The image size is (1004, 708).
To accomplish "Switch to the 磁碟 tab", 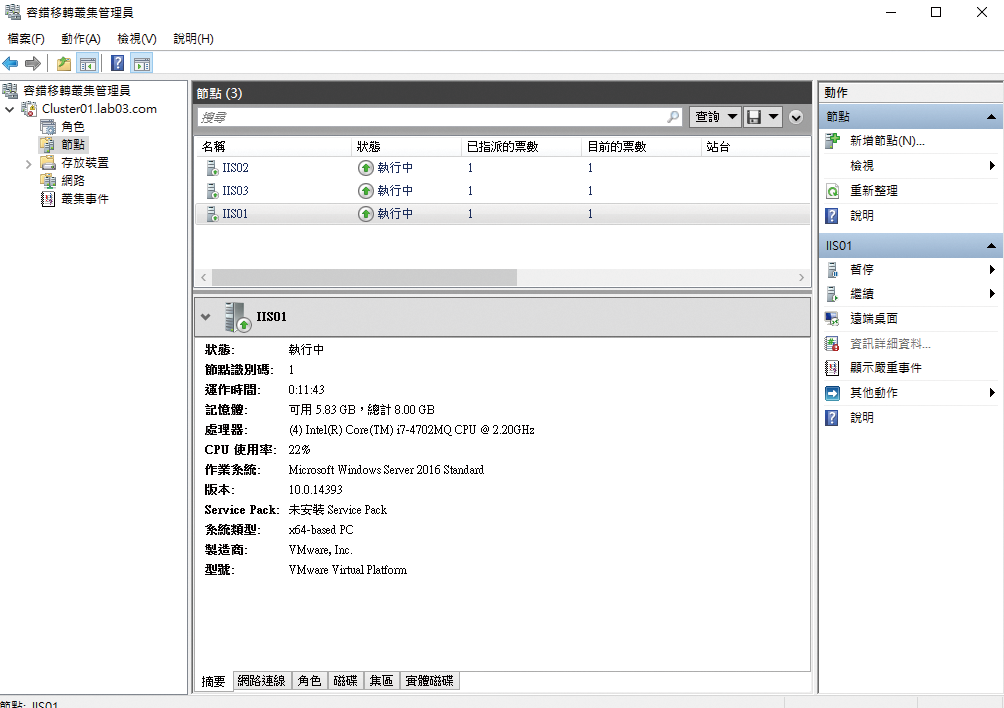I will click(345, 680).
